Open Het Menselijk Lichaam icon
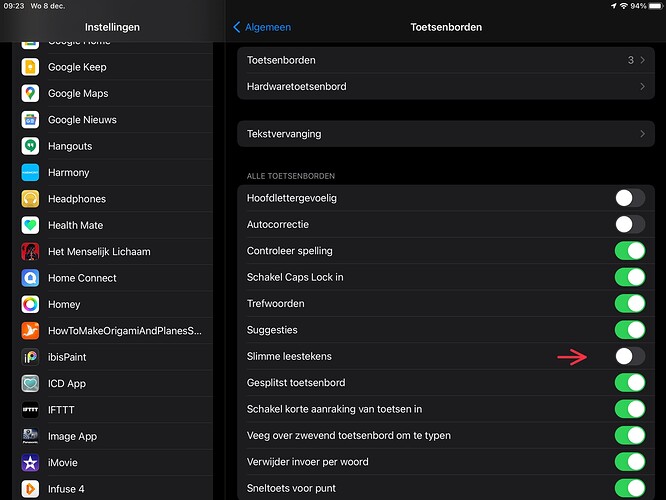 30,251
